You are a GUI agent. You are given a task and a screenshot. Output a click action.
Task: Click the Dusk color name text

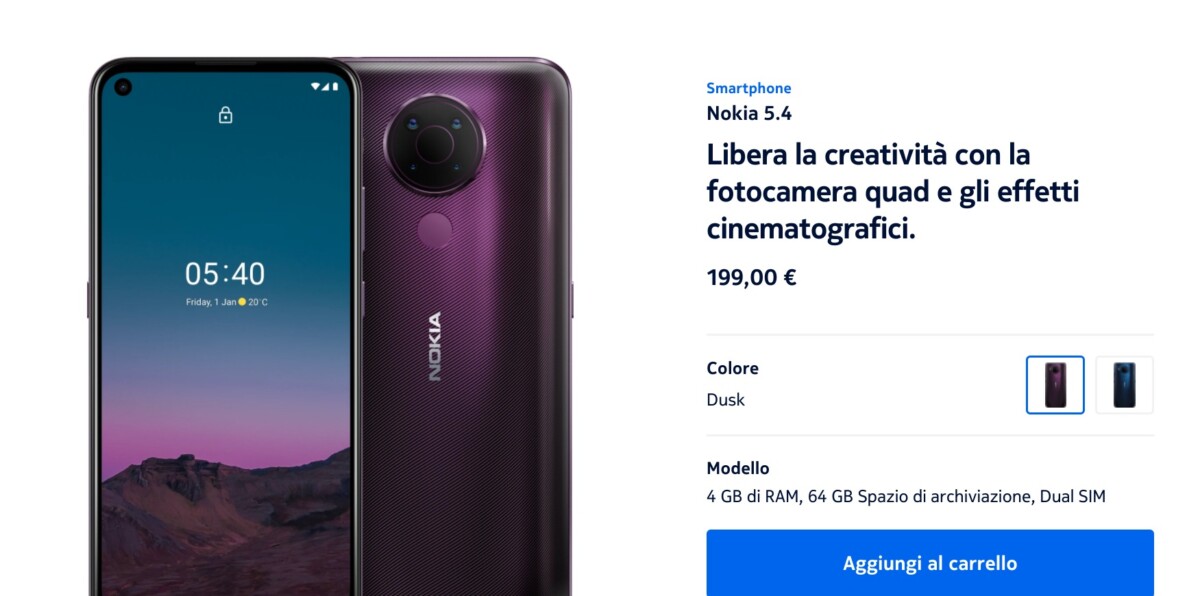click(x=726, y=400)
